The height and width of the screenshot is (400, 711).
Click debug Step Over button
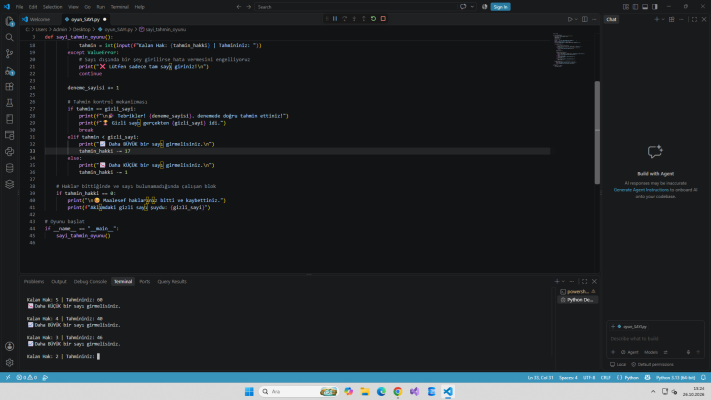[345, 19]
